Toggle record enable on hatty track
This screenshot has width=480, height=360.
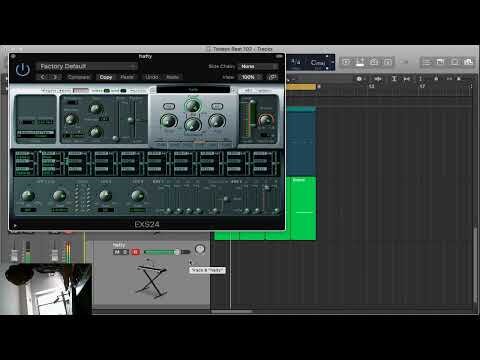(135, 252)
